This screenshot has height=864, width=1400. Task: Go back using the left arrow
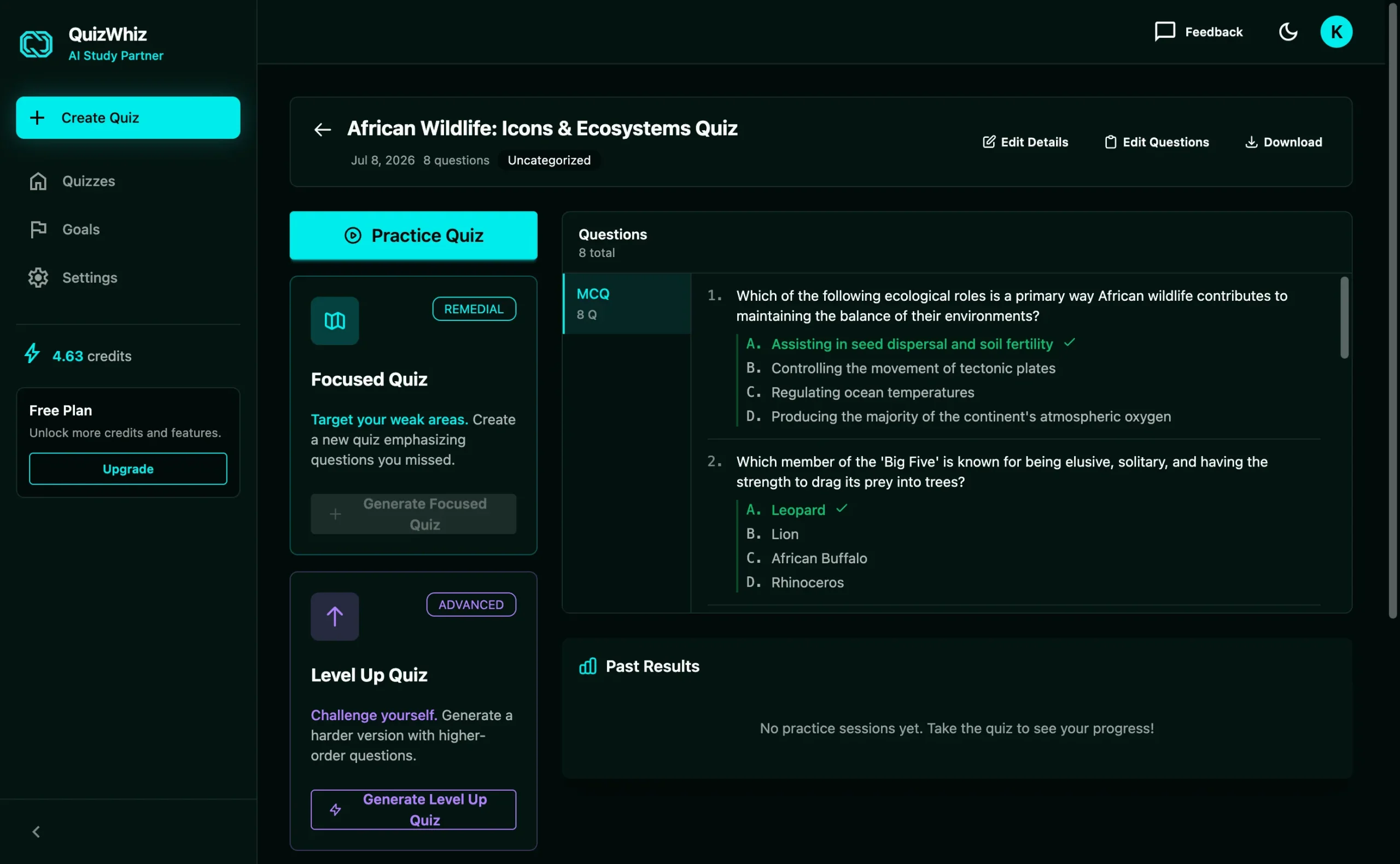click(322, 130)
